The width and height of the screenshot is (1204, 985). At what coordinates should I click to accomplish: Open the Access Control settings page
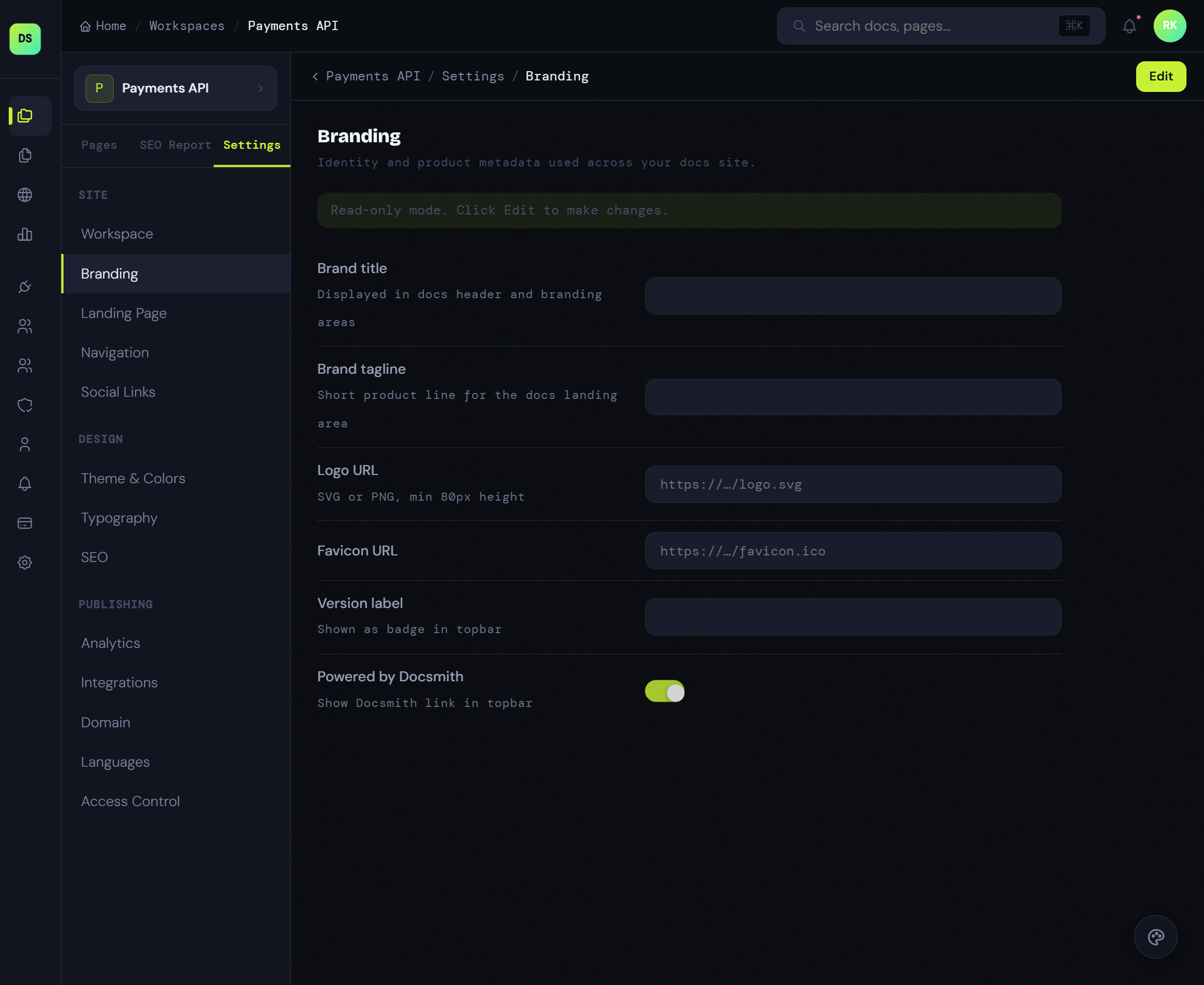coord(130,801)
